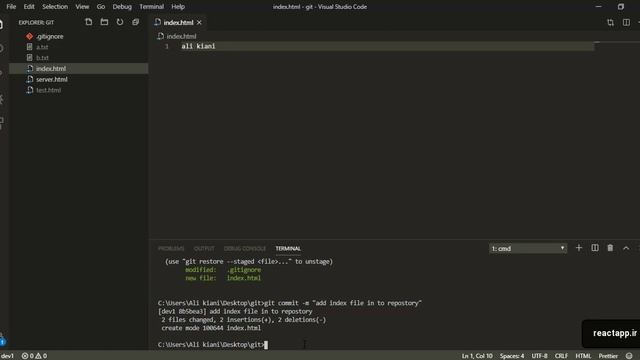Click 'new file: index.html' terminal line
The width and height of the screenshot is (640, 360).
pos(223,278)
